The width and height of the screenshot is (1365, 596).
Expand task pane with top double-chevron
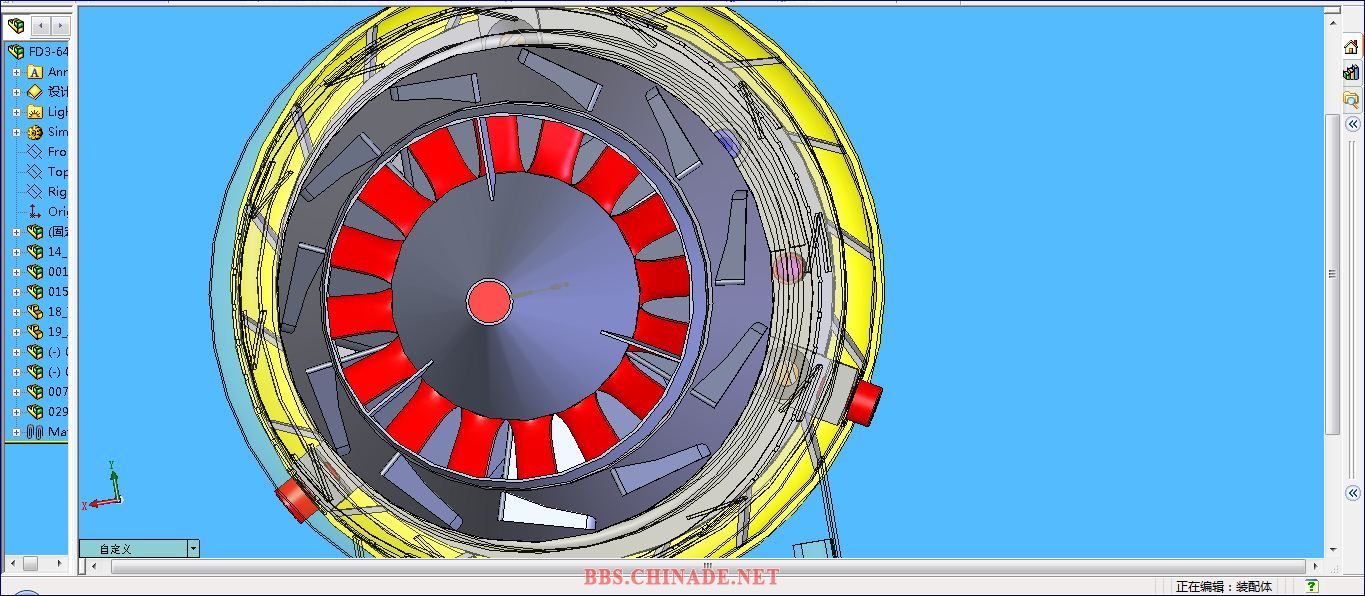1351,124
